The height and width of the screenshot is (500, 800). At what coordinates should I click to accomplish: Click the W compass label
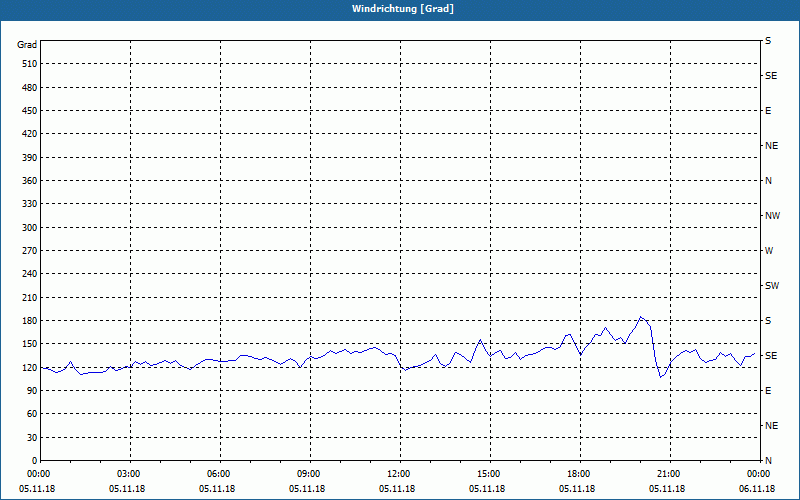tap(769, 251)
